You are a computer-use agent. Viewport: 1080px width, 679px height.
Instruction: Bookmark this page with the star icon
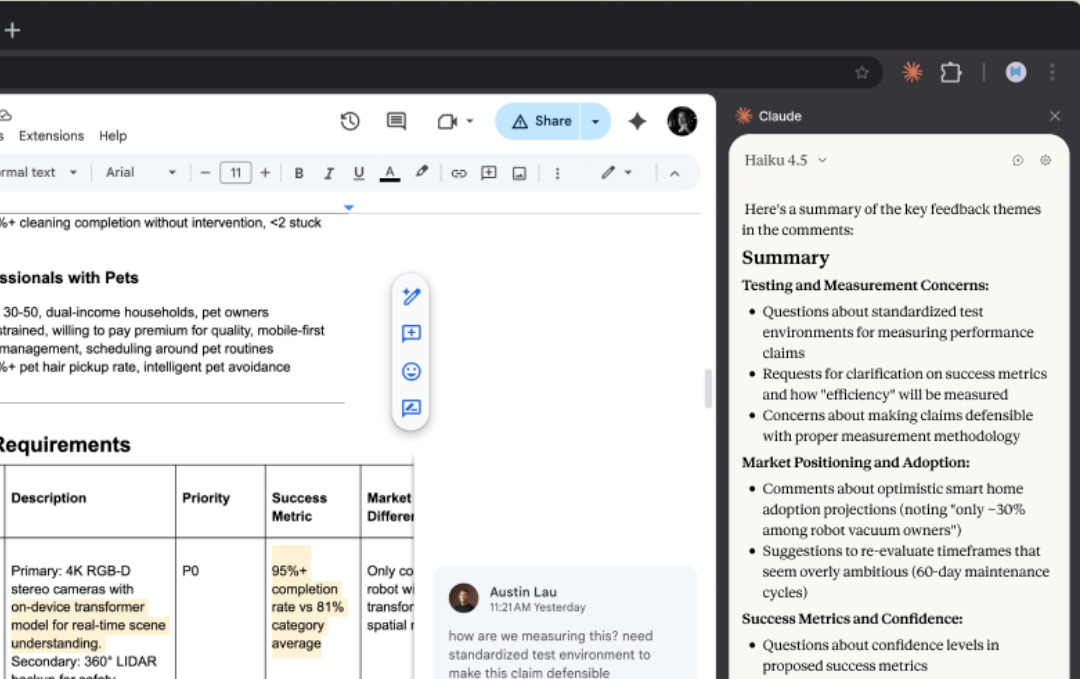pyautogui.click(x=862, y=72)
